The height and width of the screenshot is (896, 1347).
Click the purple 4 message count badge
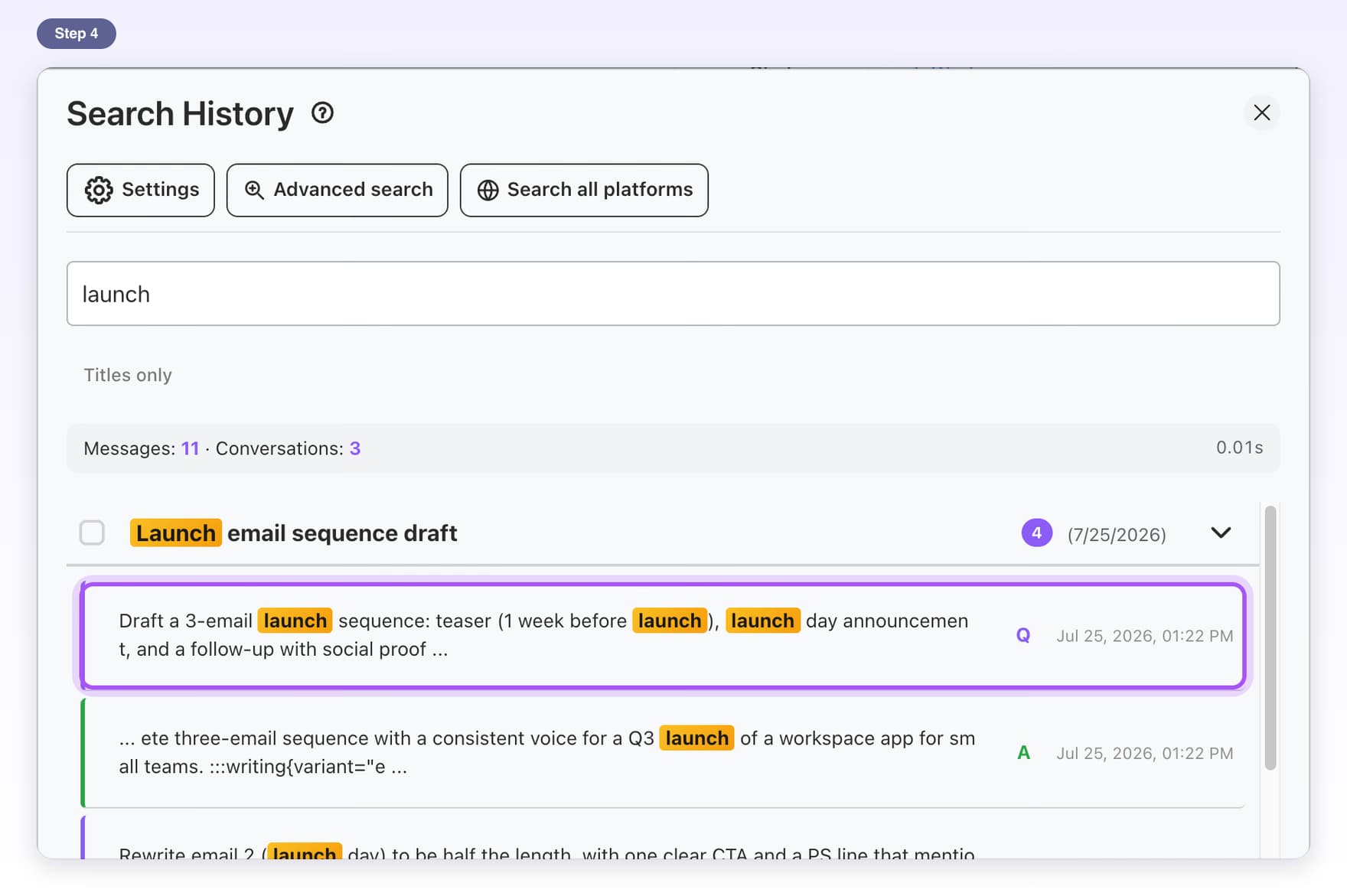[x=1036, y=533]
